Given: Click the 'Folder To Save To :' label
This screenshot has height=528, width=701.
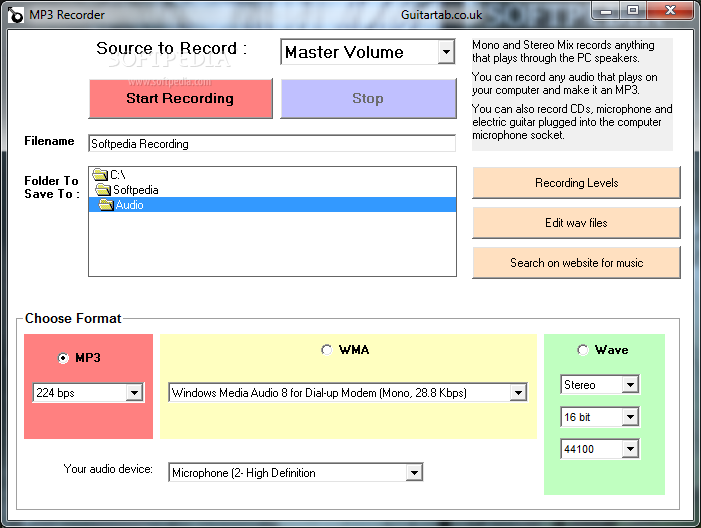Looking at the screenshot, I should pyautogui.click(x=52, y=187).
